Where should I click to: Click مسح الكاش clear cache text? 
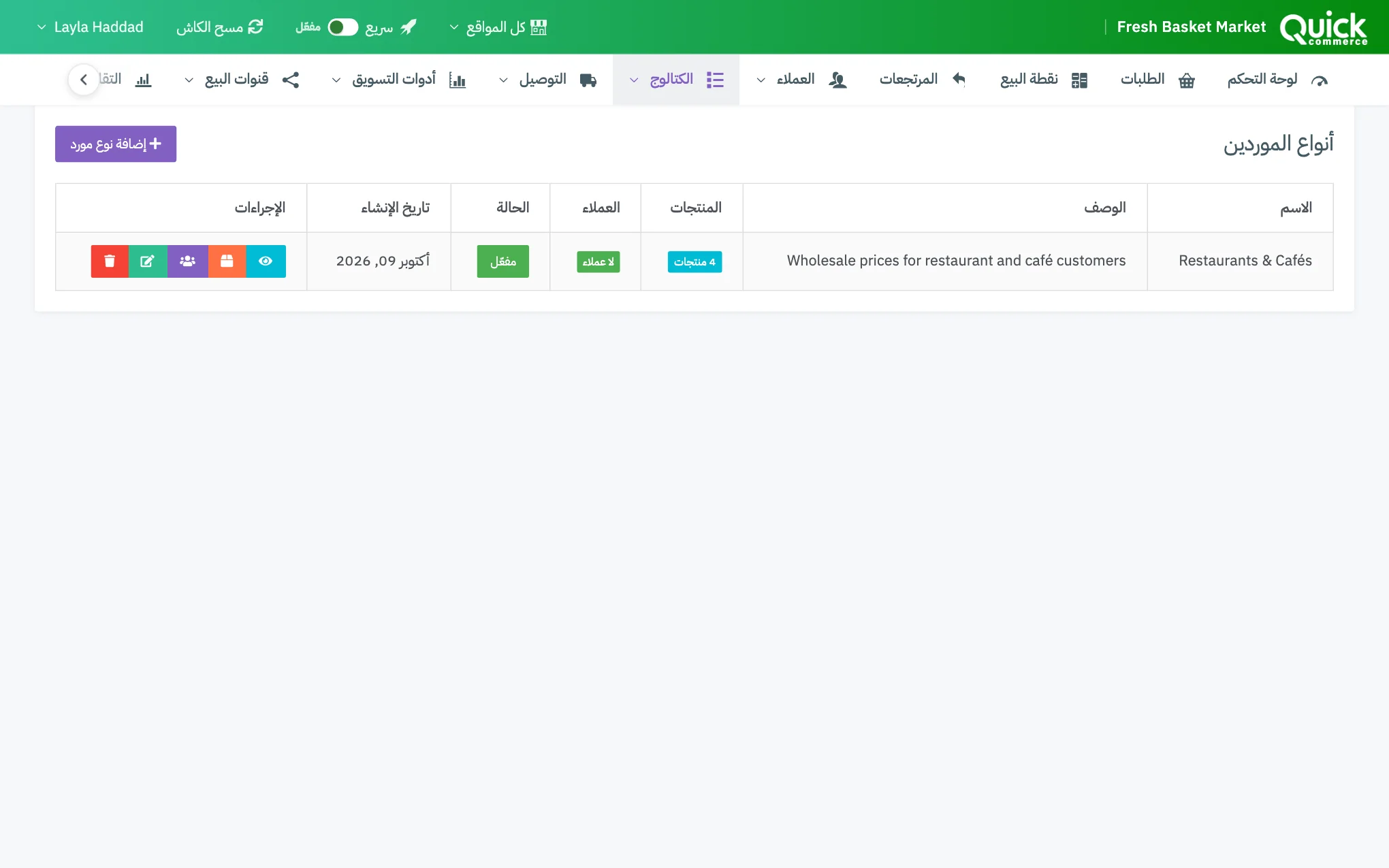point(210,27)
